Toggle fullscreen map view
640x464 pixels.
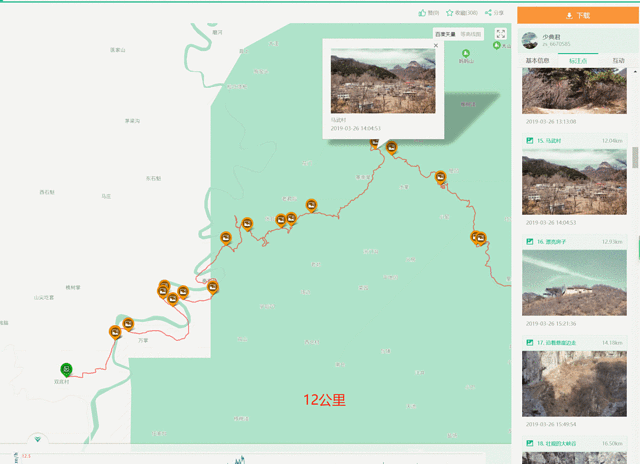click(x=501, y=34)
